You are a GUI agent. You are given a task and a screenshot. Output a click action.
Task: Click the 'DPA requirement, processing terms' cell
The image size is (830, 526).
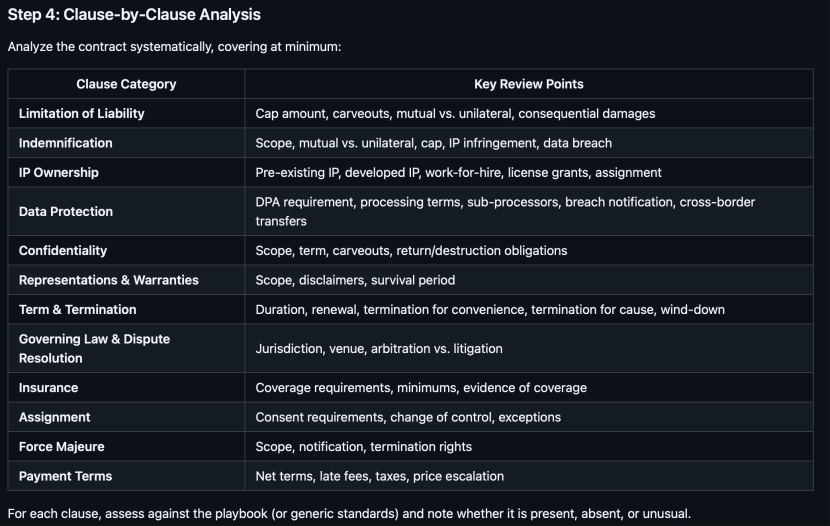click(x=505, y=211)
